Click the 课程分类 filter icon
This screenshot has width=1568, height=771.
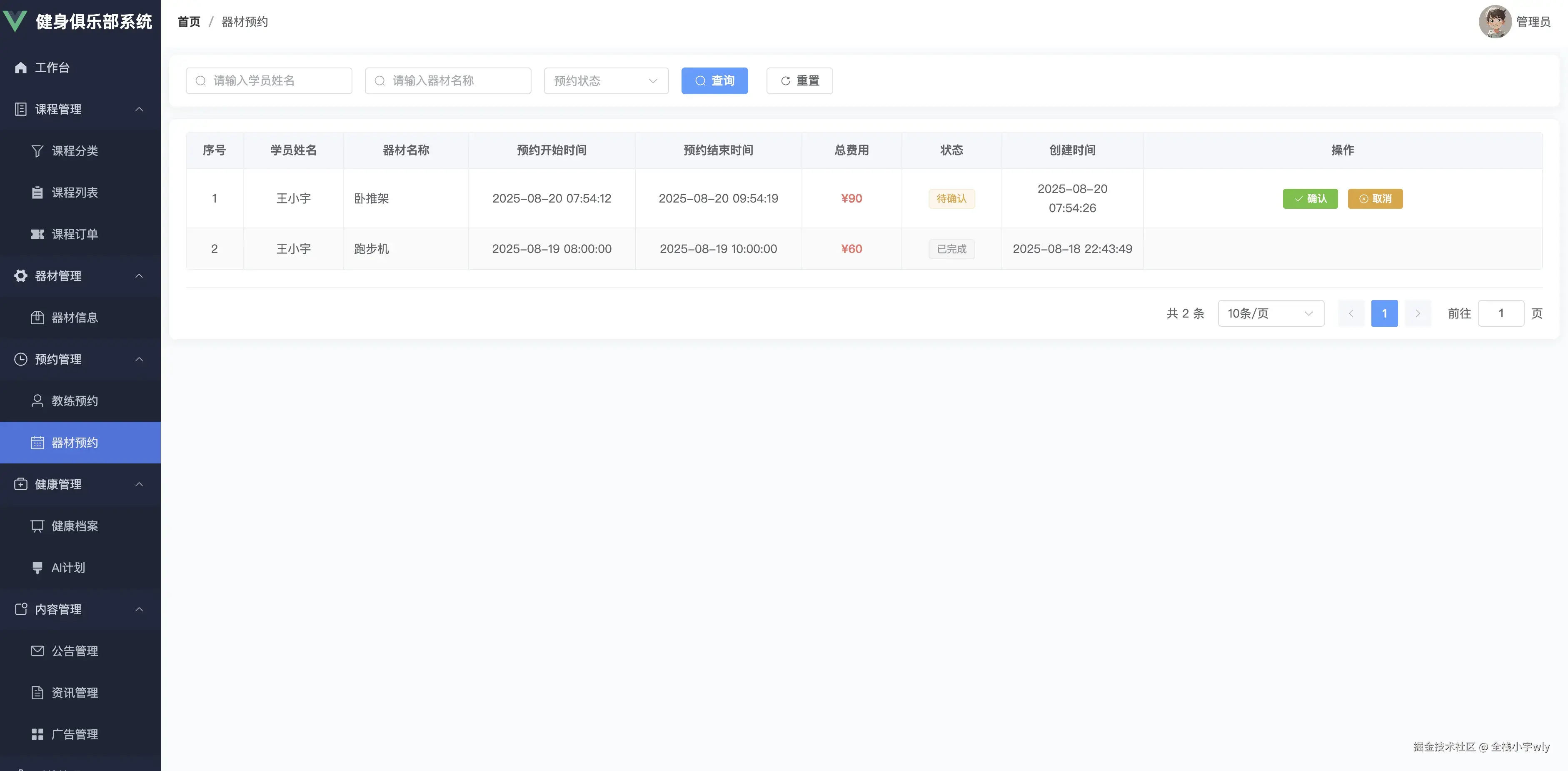coord(37,151)
